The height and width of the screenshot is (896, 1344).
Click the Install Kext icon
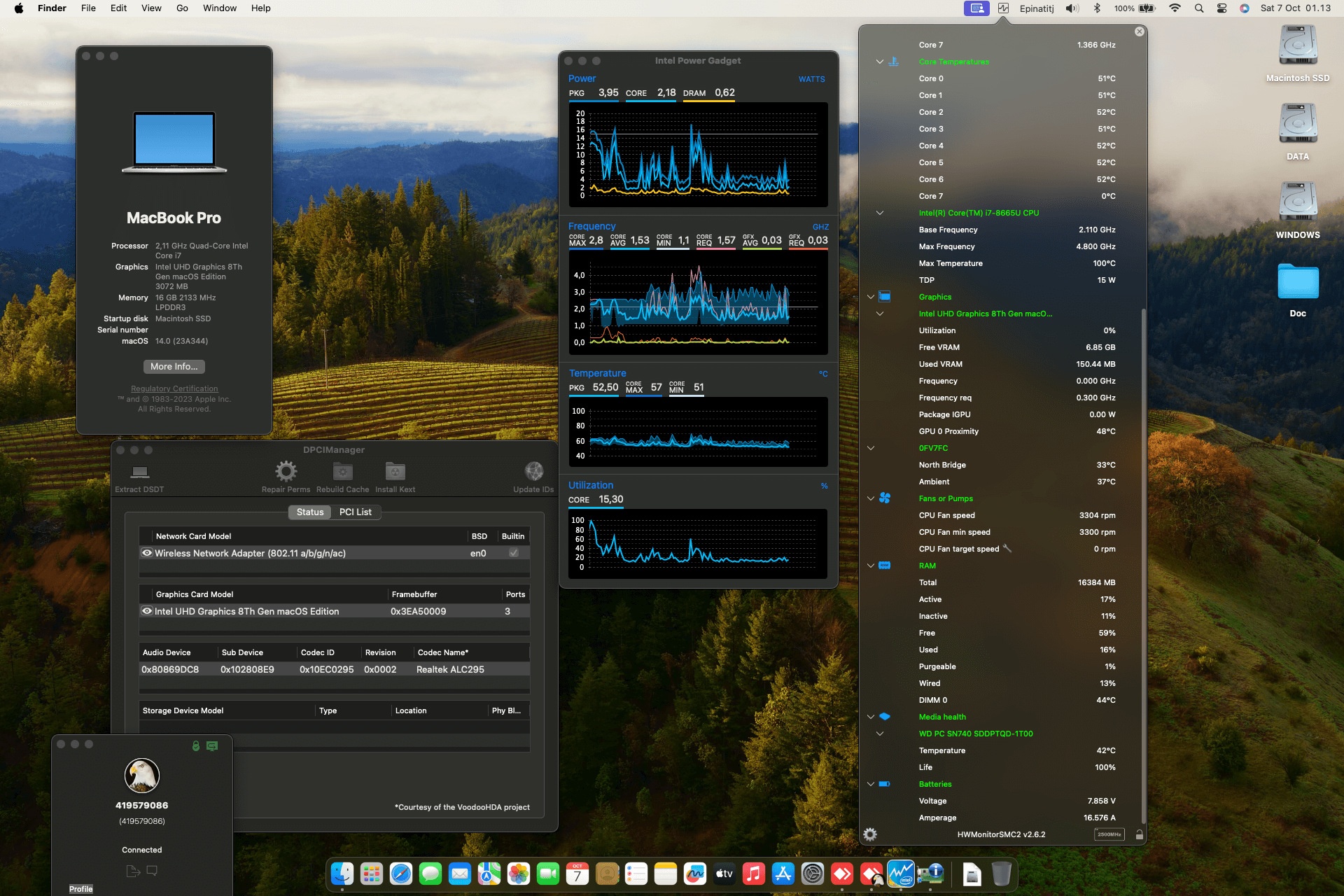[x=395, y=471]
